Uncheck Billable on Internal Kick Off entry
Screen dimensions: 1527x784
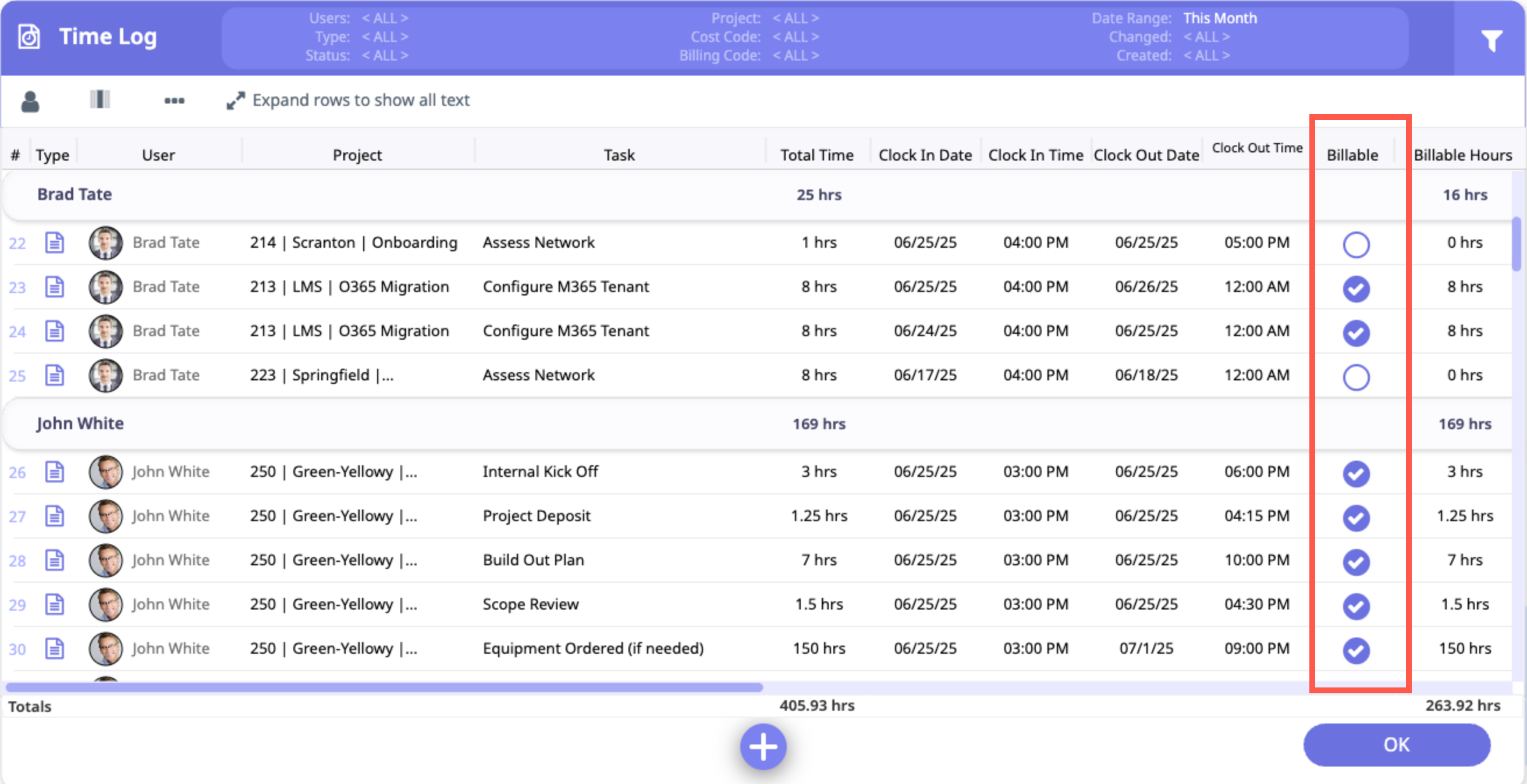1356,473
